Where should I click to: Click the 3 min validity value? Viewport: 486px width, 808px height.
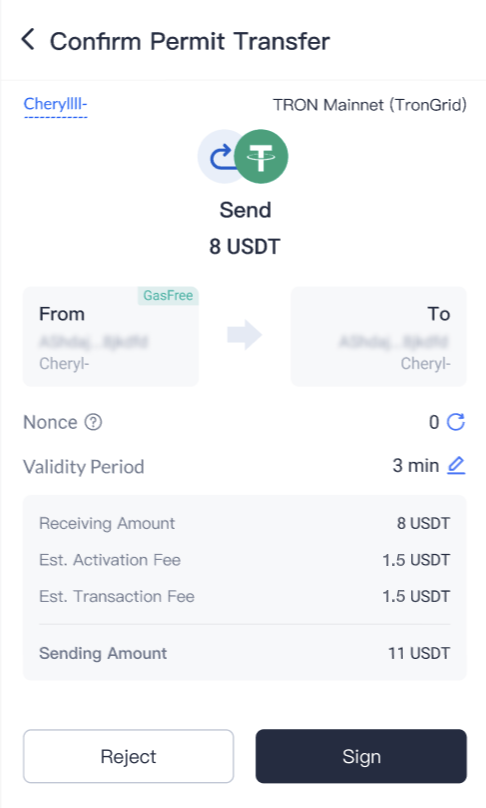(415, 466)
